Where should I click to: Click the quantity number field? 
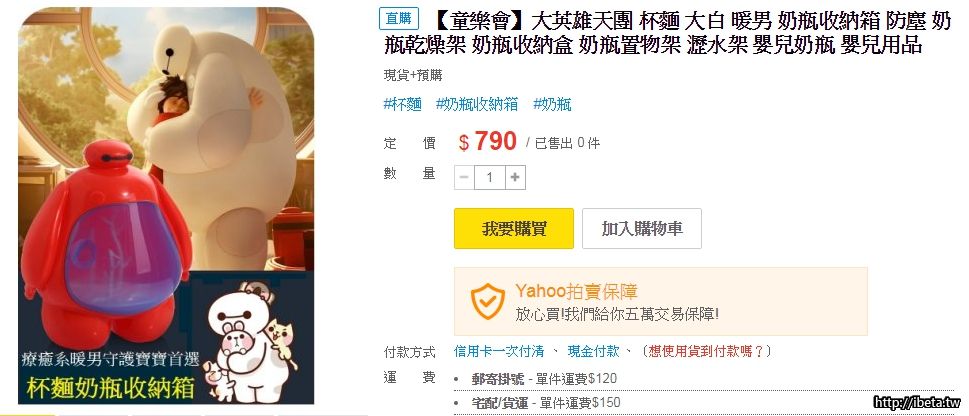pyautogui.click(x=489, y=177)
